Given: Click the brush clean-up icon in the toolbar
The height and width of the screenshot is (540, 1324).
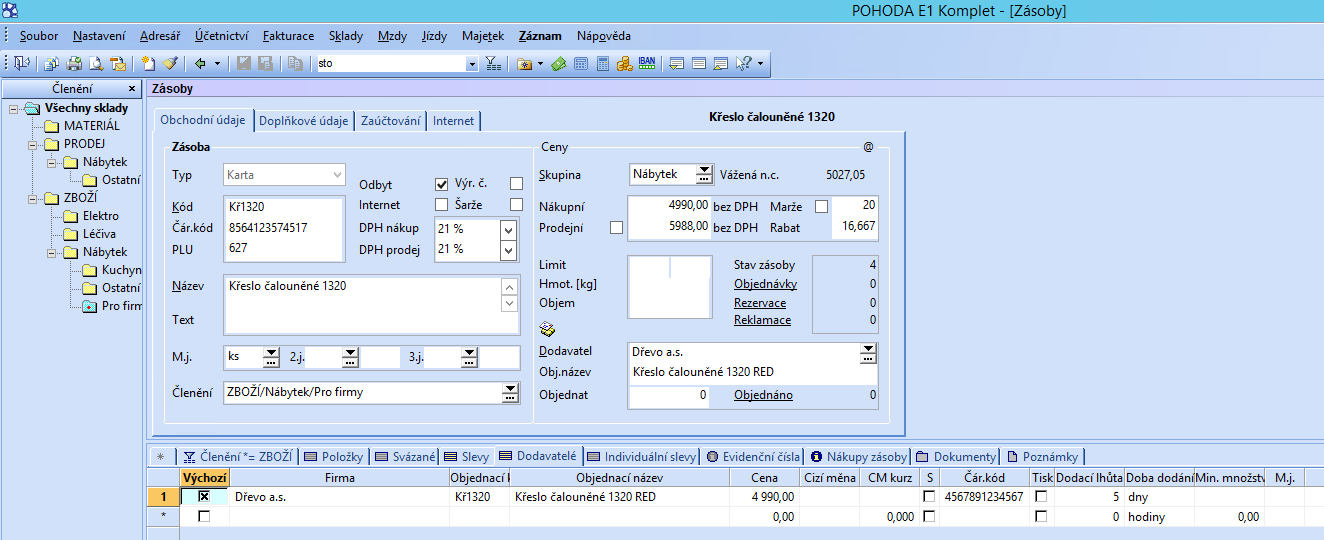Looking at the screenshot, I should pos(170,63).
